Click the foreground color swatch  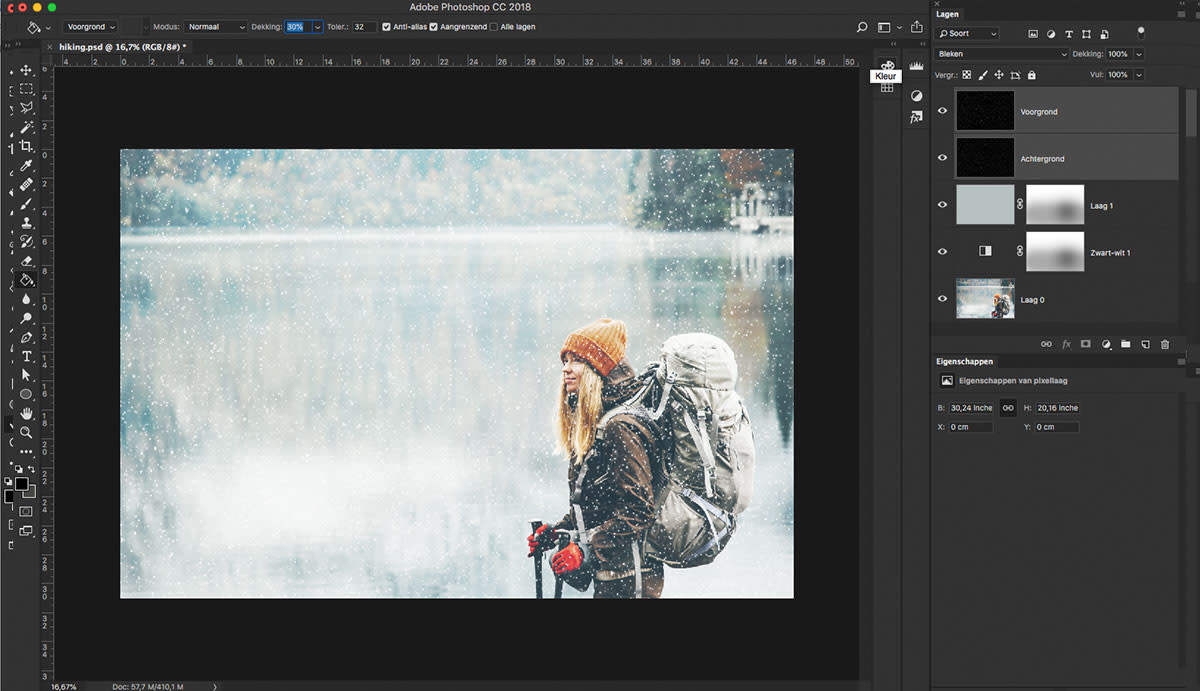click(x=21, y=484)
